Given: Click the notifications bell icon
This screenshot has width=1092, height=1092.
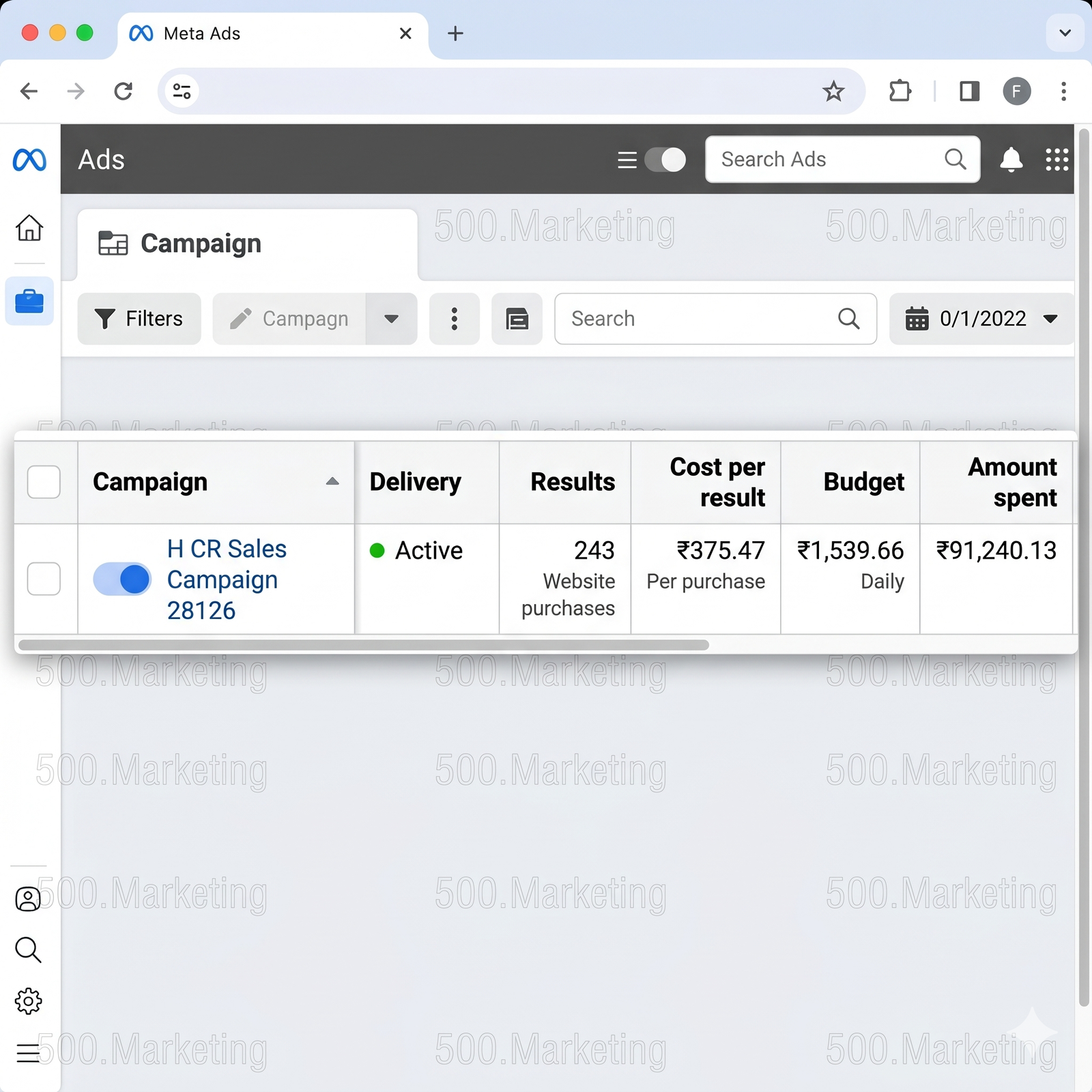Looking at the screenshot, I should (x=1011, y=160).
